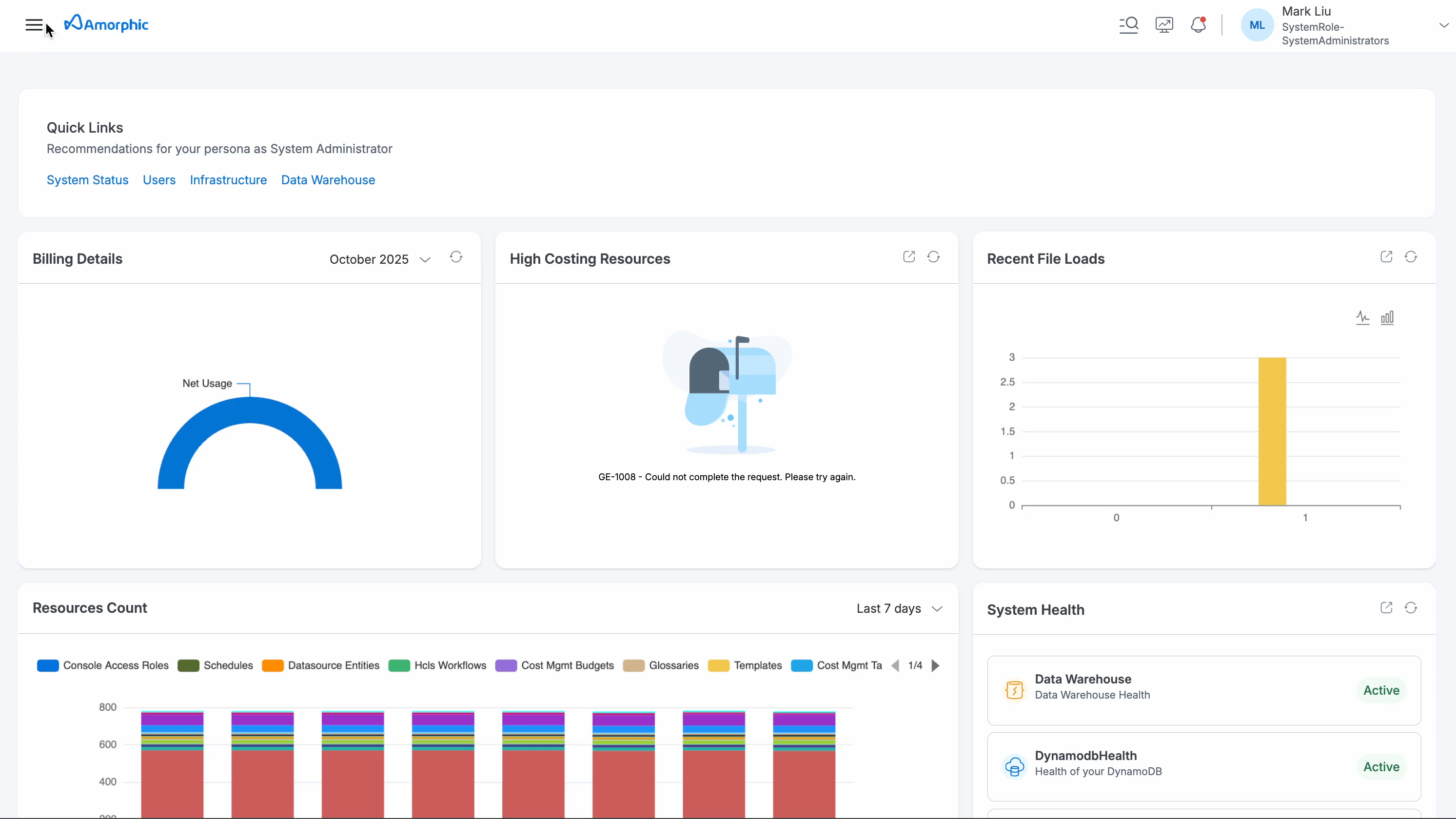The image size is (1456, 819).
Task: Switch Recent File Loads to line chart
Action: tap(1362, 318)
